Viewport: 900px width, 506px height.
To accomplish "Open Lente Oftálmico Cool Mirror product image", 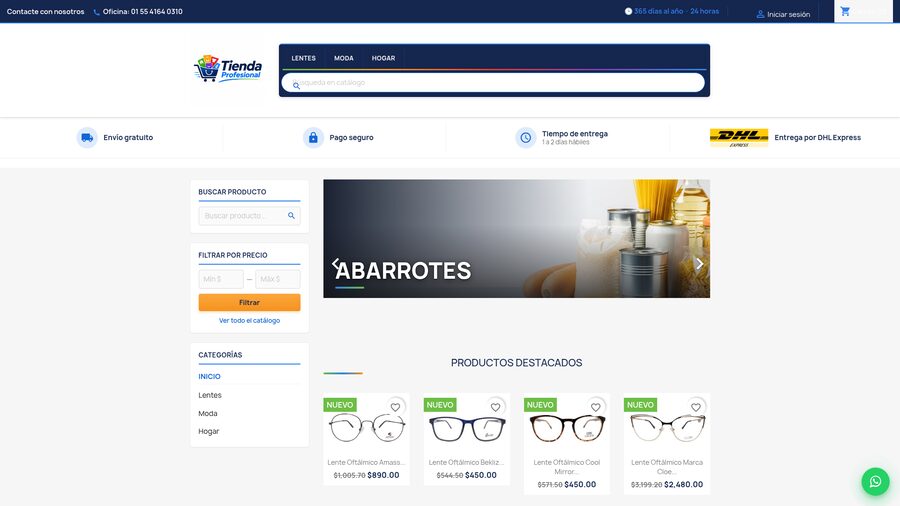I will 567,428.
